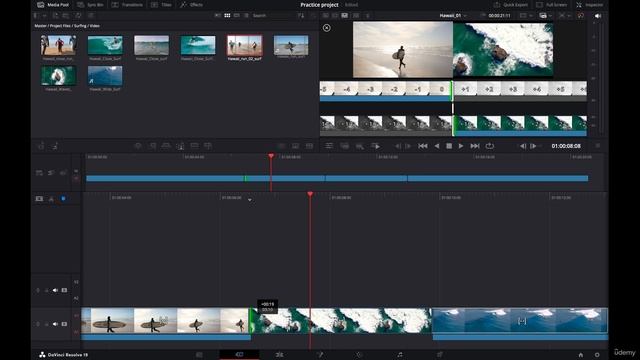The width and height of the screenshot is (640, 360).
Task: Jump to the last frame
Action: (x=475, y=146)
